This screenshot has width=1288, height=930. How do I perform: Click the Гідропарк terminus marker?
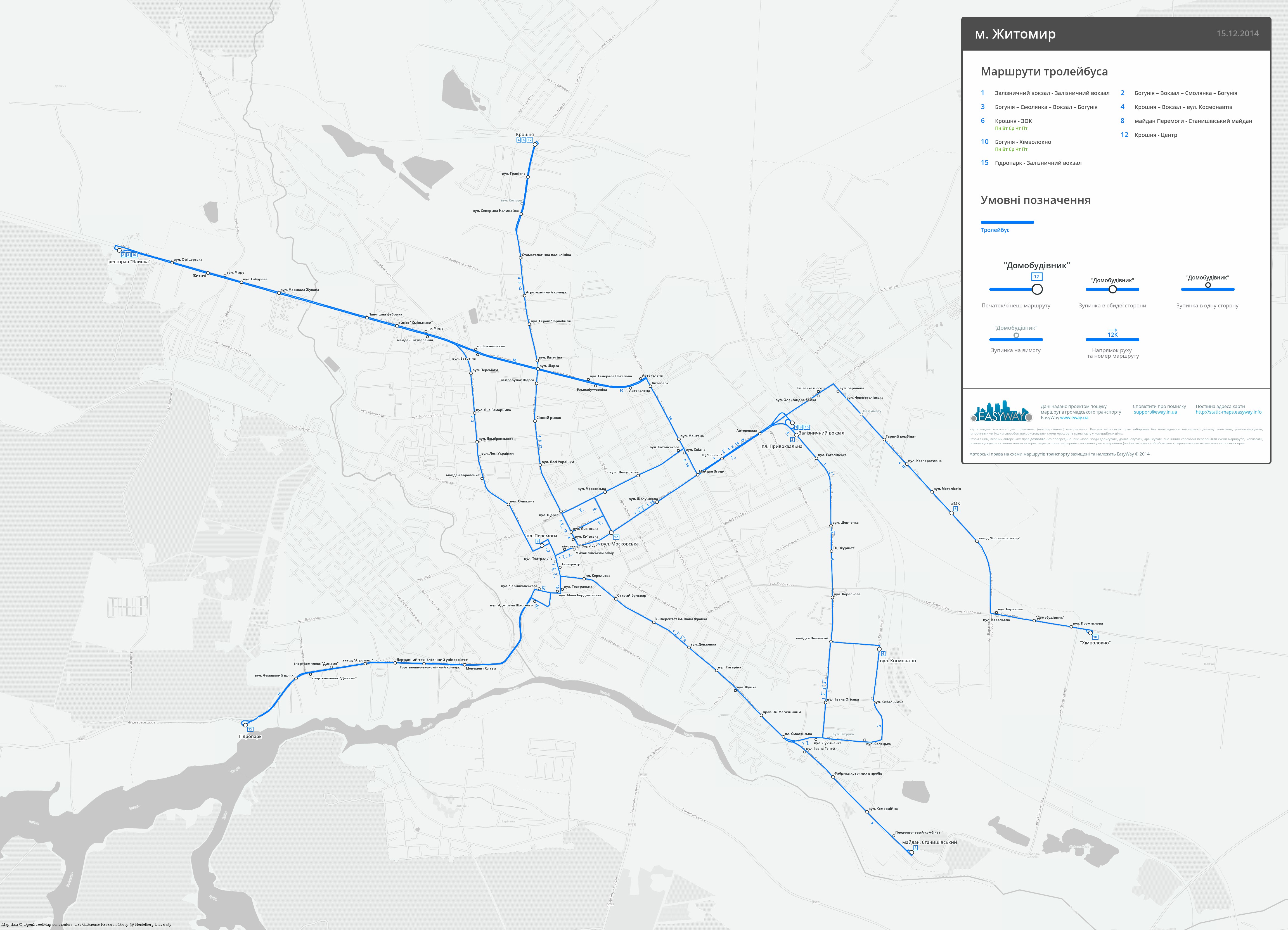pyautogui.click(x=245, y=725)
